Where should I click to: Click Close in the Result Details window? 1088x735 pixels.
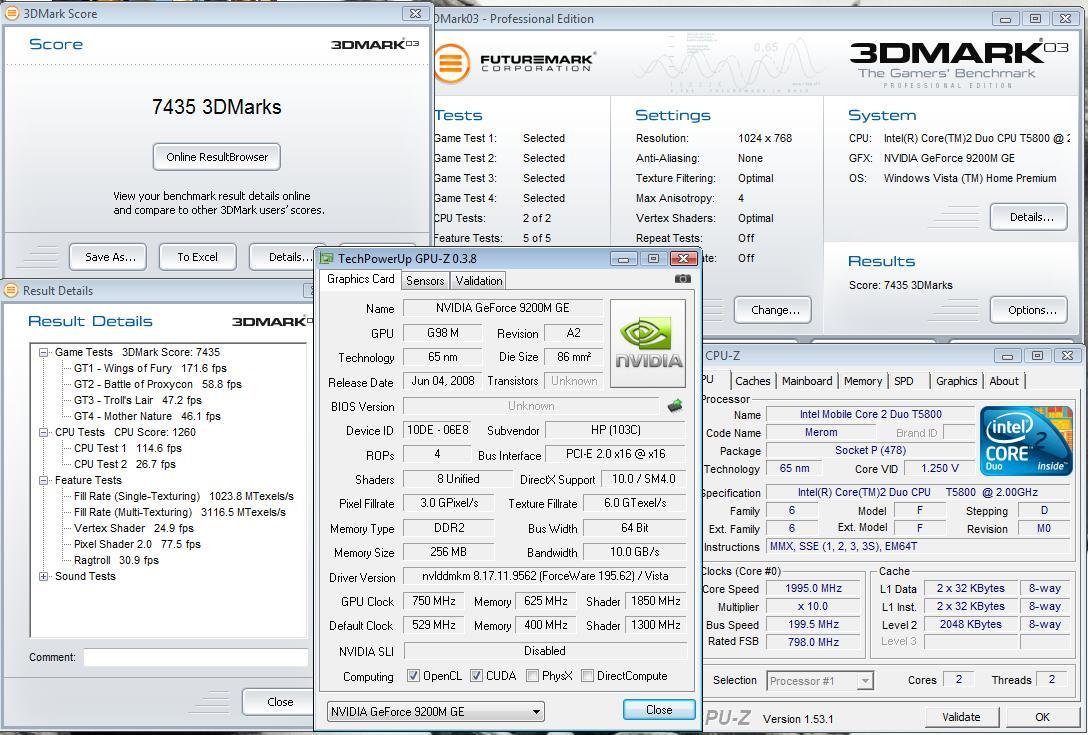point(280,702)
